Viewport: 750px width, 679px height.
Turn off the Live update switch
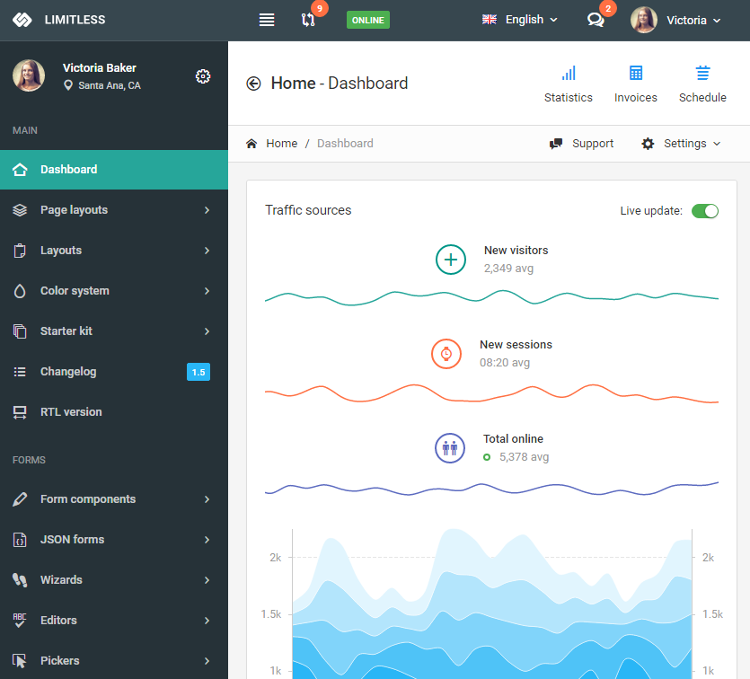coord(705,211)
